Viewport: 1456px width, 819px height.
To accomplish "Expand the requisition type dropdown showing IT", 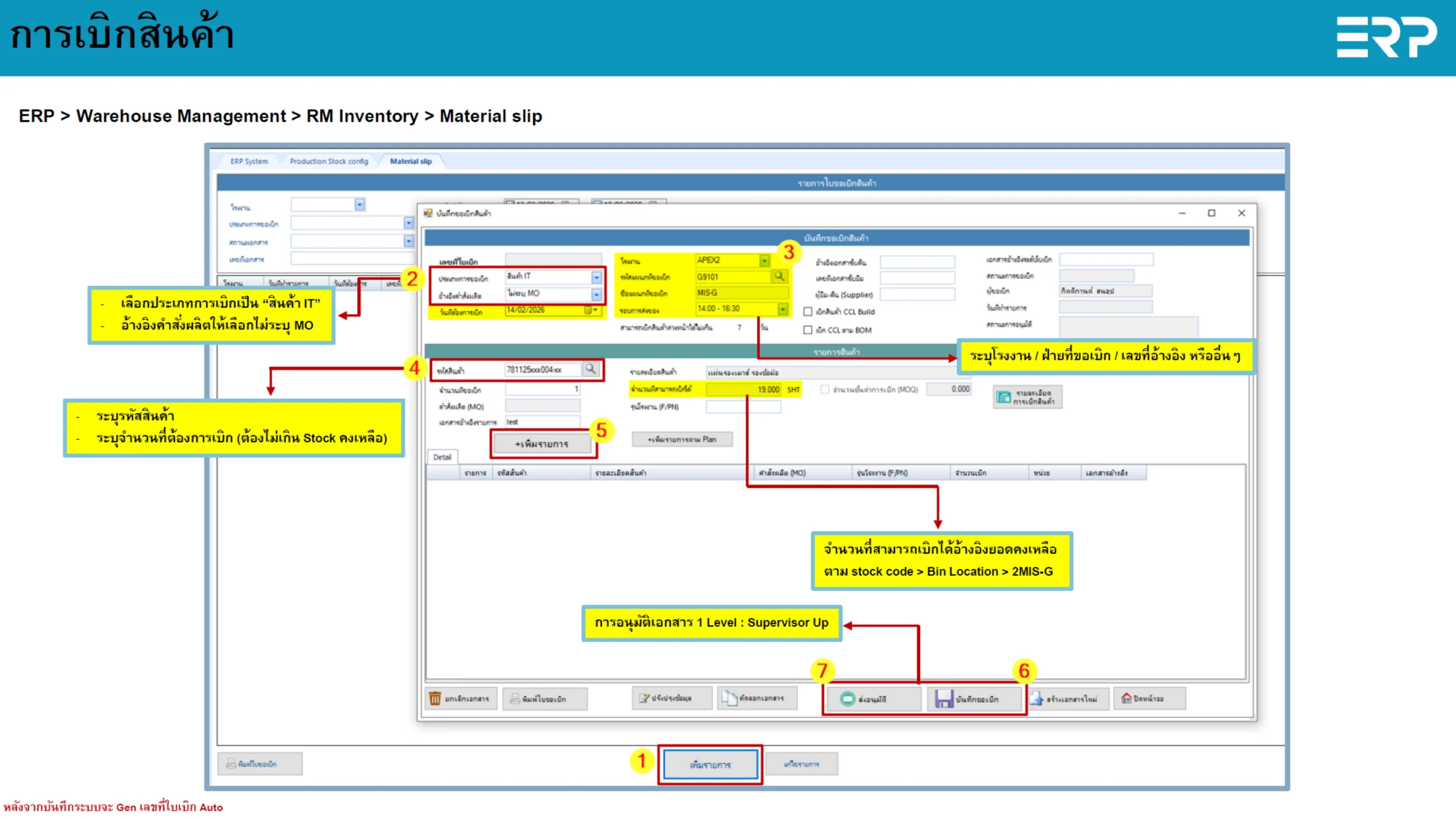I will tap(596, 278).
